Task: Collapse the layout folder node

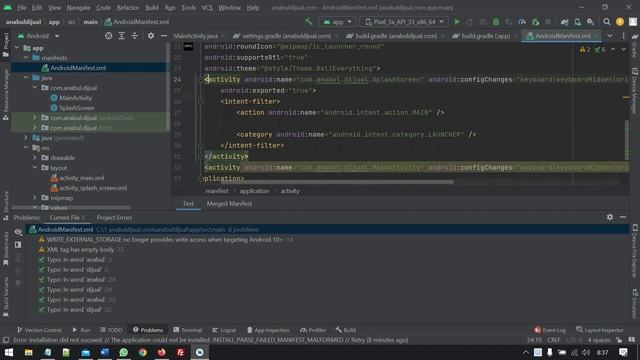Action: [35, 167]
